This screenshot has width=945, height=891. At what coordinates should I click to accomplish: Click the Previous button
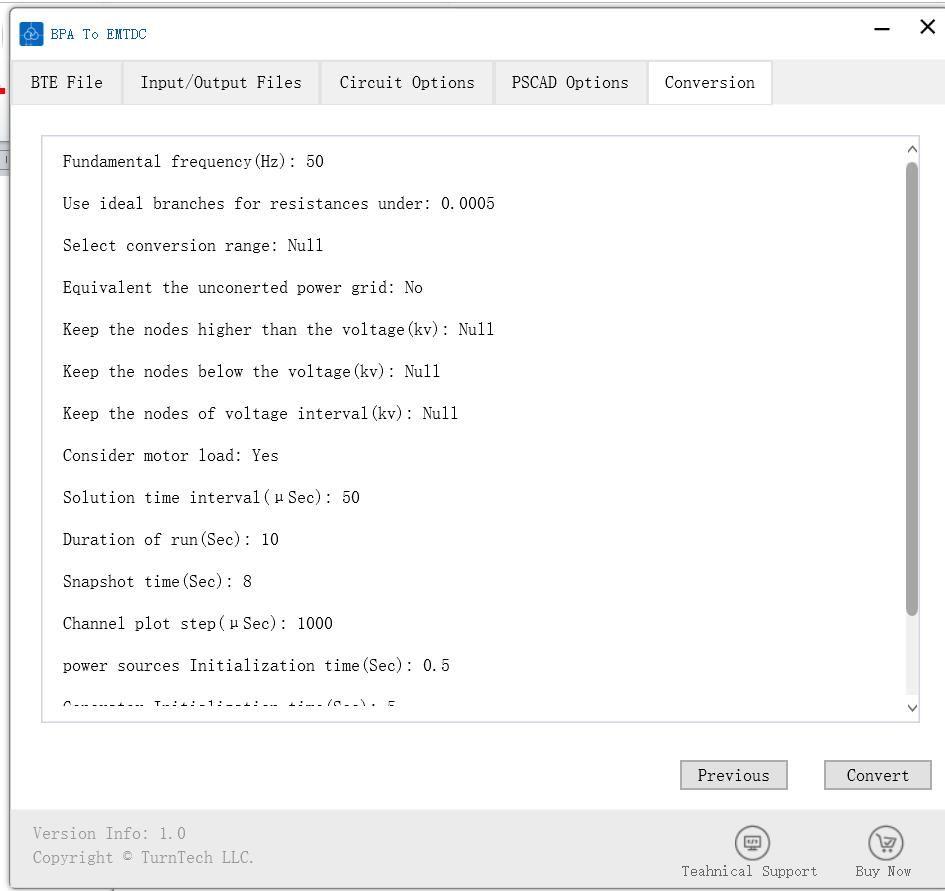coord(733,775)
